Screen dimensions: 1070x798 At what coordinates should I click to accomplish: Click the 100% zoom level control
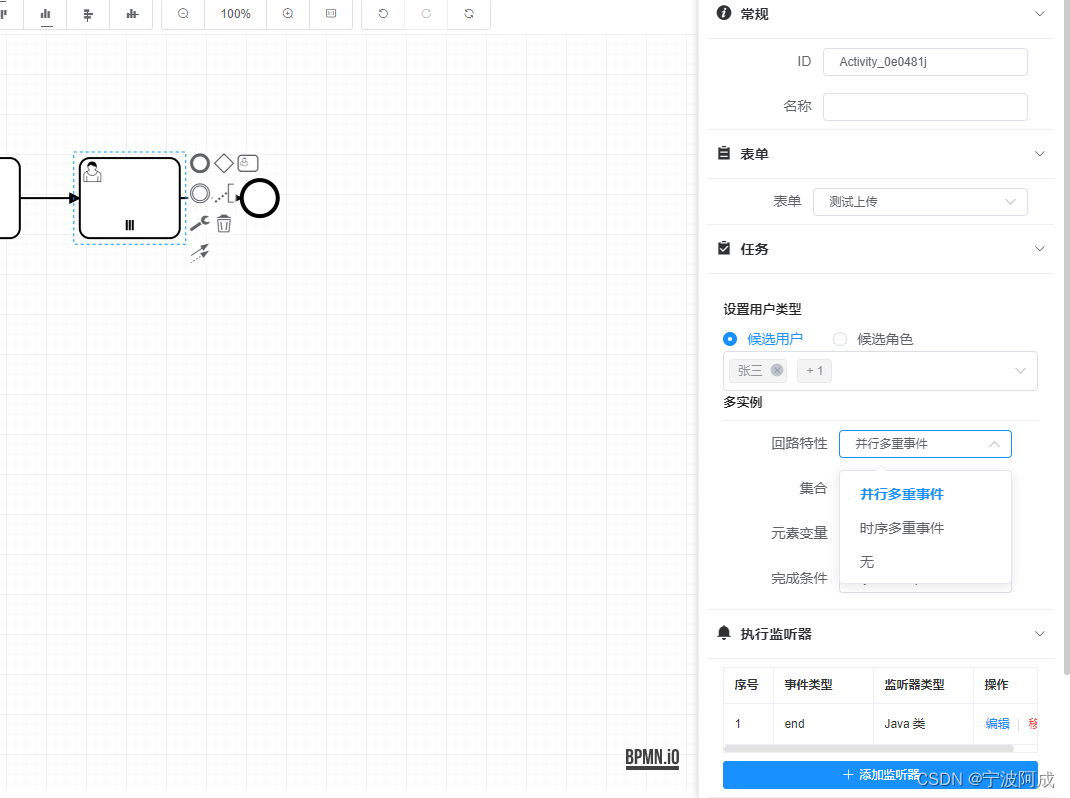point(235,14)
